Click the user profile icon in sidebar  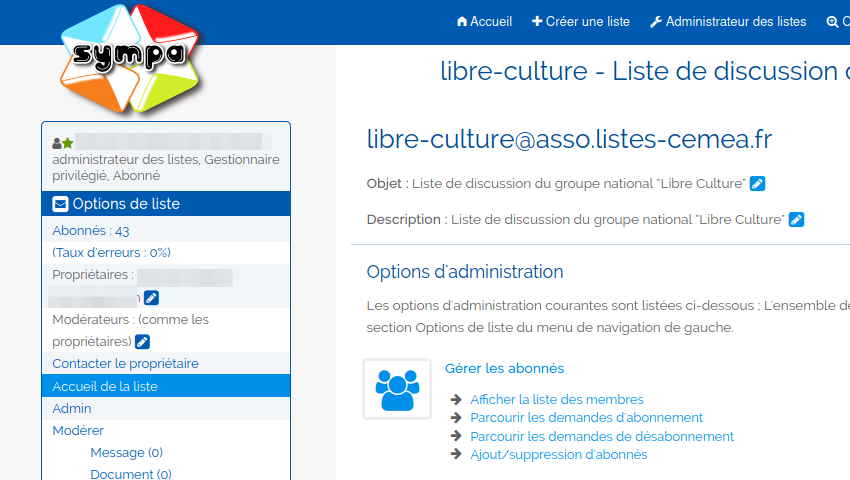pyautogui.click(x=62, y=143)
